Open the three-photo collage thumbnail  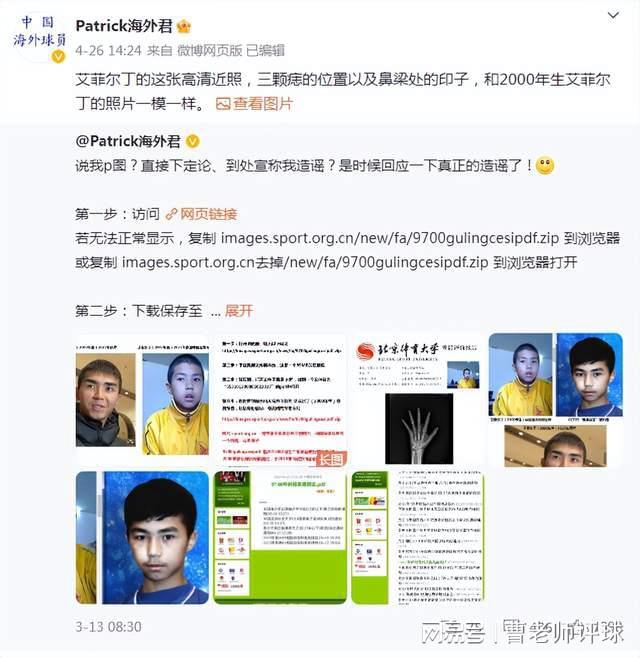point(556,400)
